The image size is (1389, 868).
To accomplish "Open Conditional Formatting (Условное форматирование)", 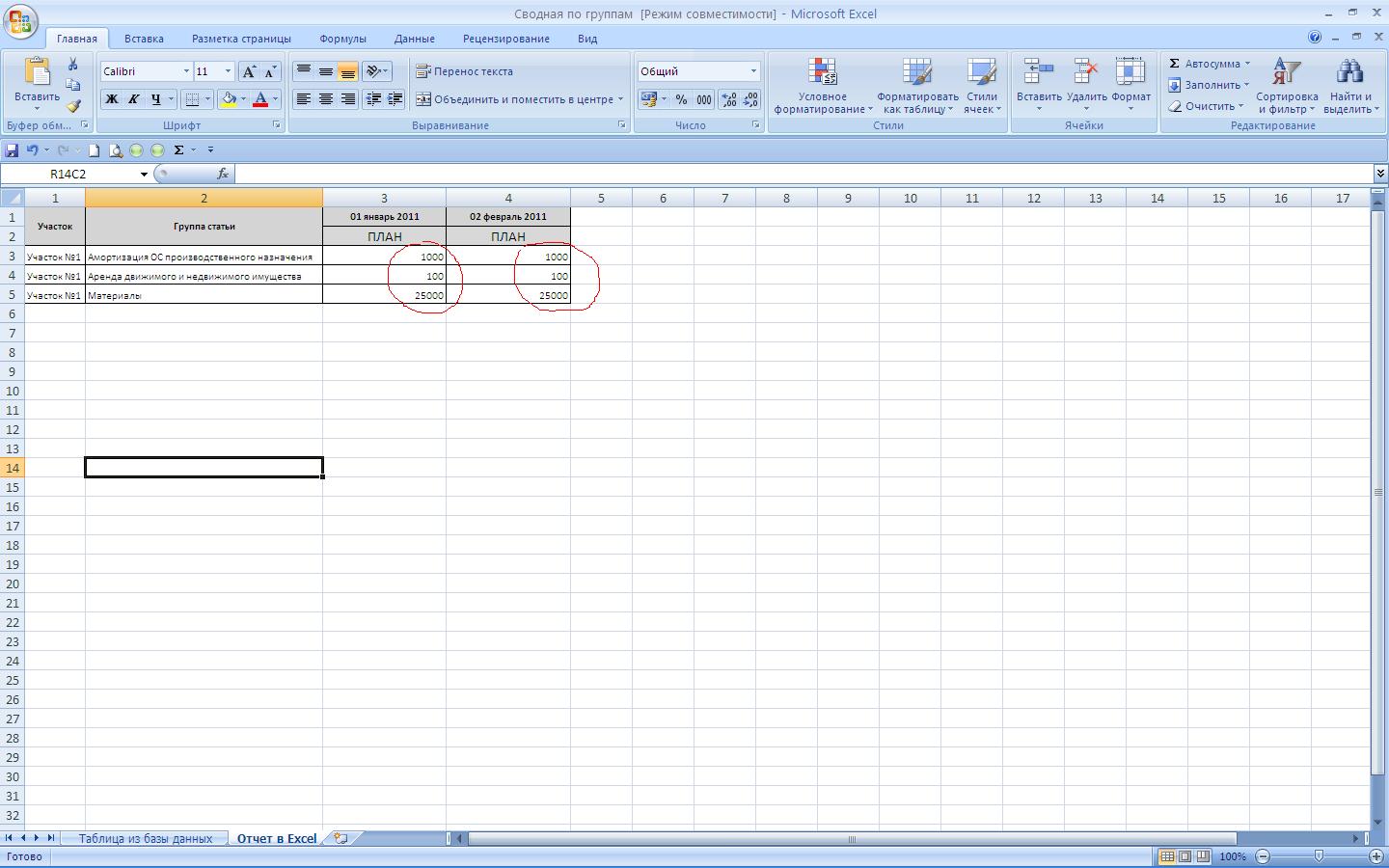I will click(x=822, y=85).
